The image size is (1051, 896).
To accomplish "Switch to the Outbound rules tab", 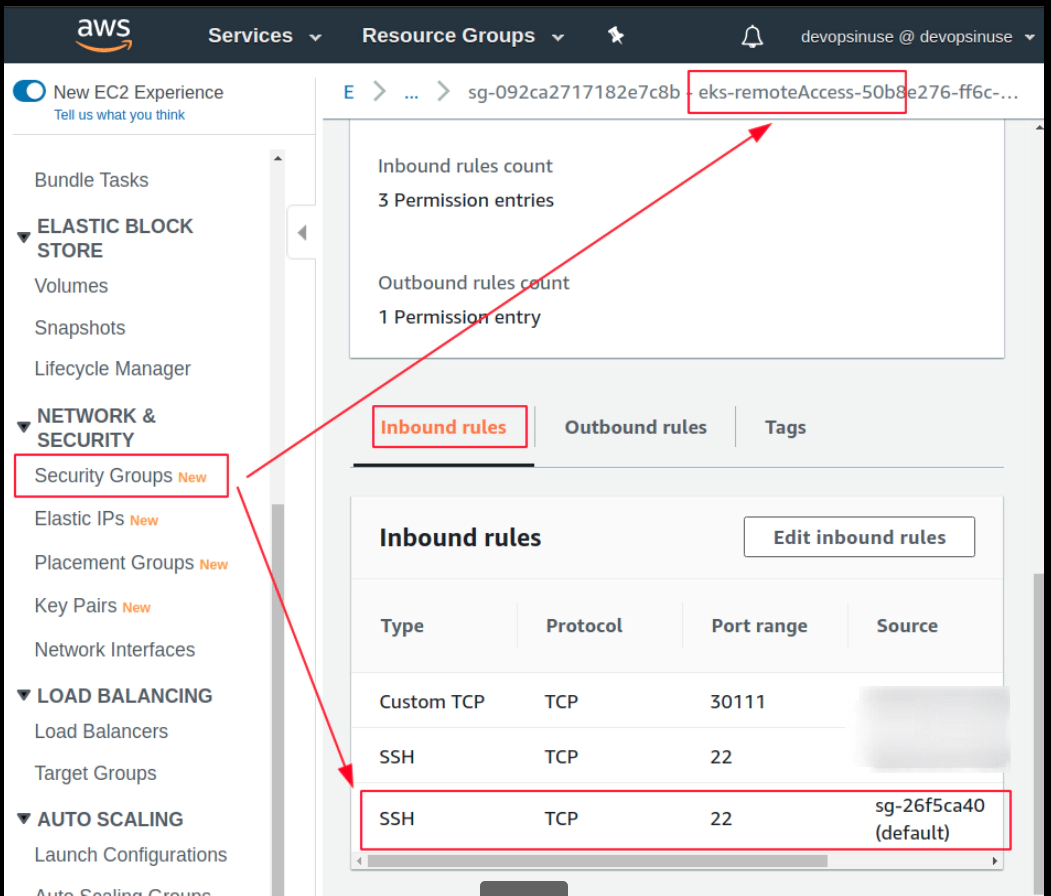I will tap(635, 427).
